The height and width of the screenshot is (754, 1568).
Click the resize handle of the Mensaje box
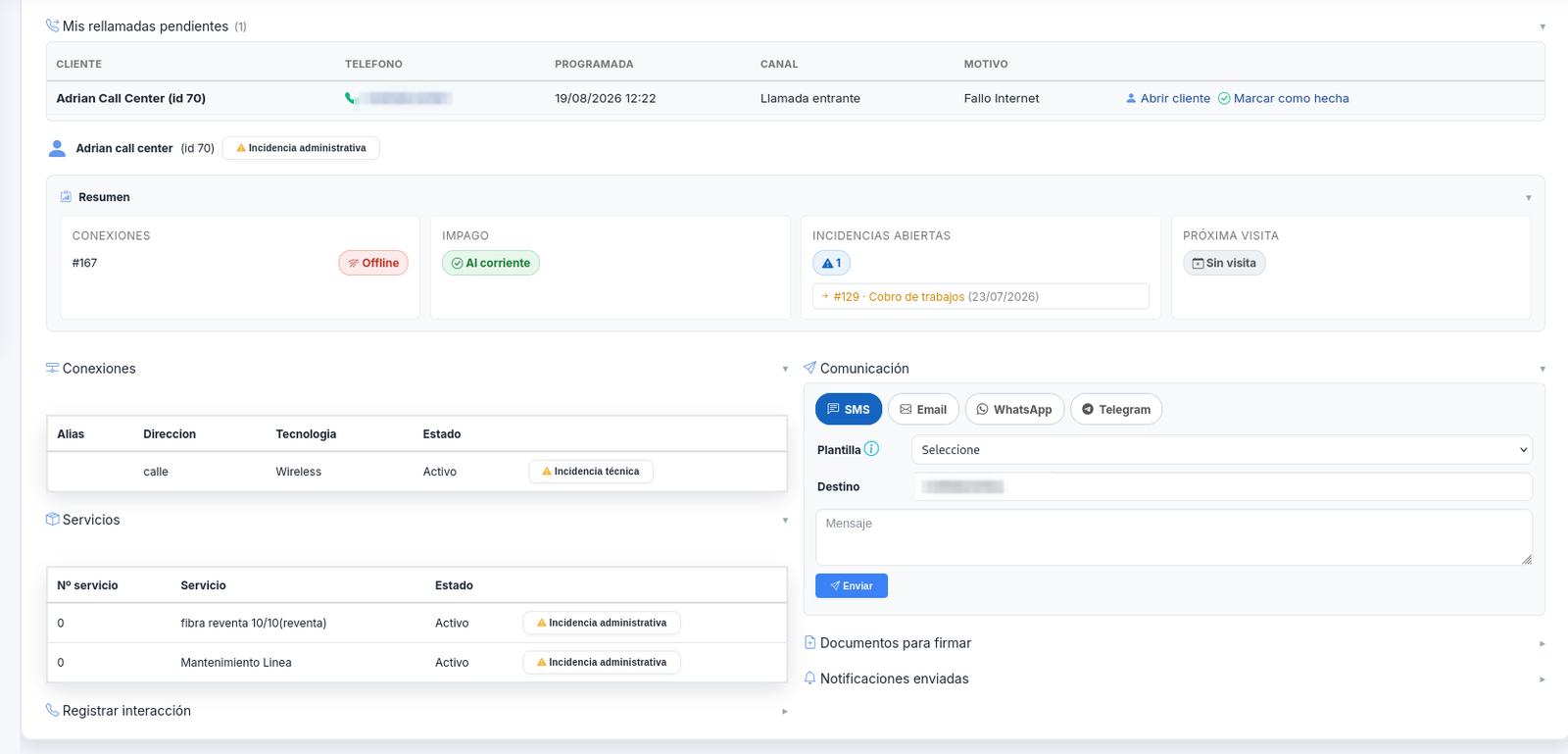coord(1526,559)
